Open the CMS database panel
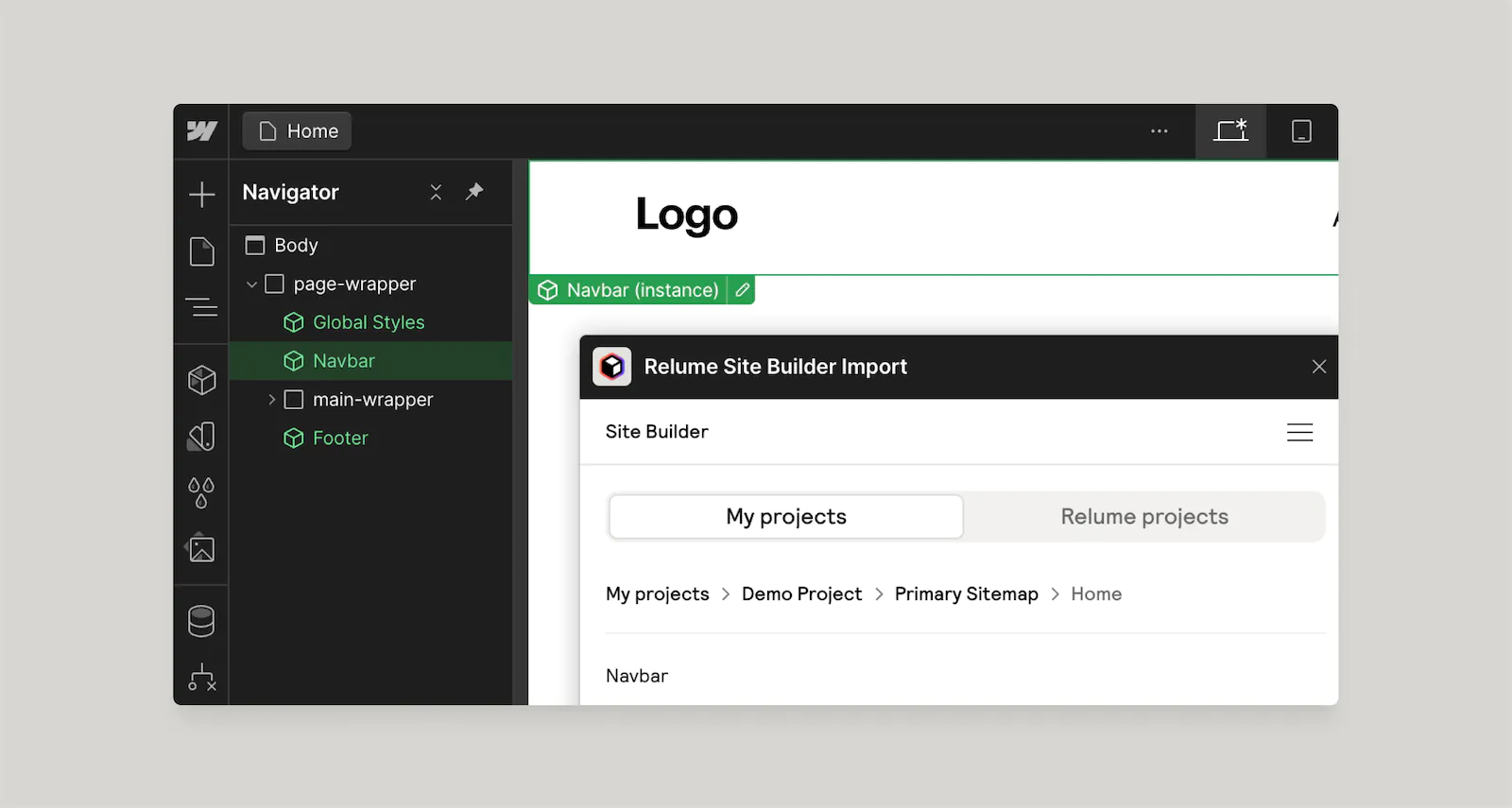 click(201, 621)
